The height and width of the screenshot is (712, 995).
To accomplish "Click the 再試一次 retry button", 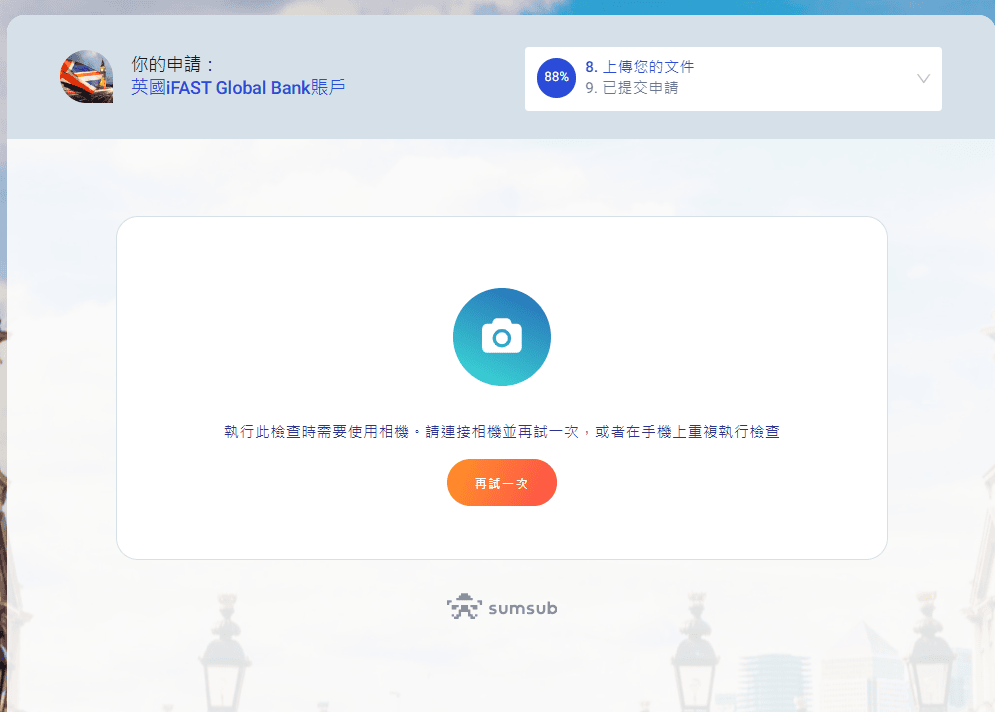I will (x=501, y=483).
